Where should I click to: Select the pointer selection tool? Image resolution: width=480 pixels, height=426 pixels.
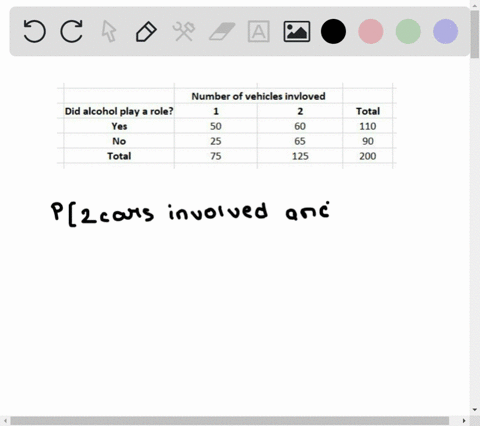click(x=109, y=31)
